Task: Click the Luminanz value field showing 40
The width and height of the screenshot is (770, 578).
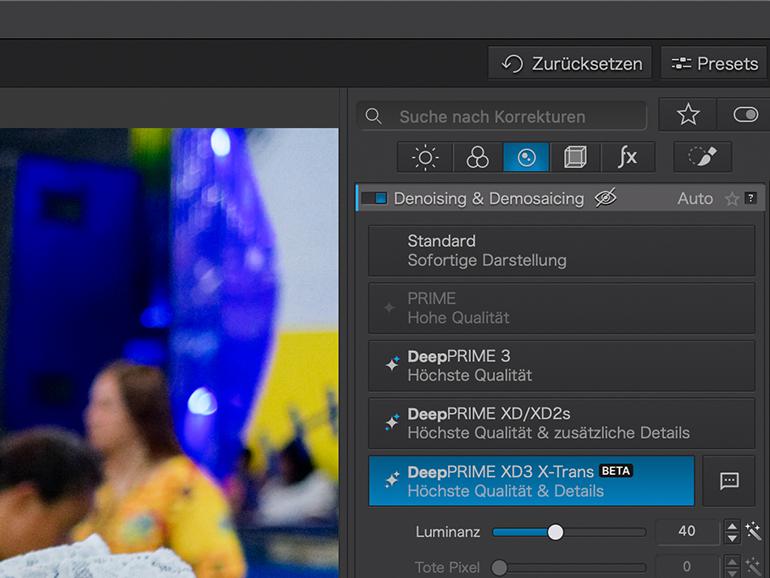Action: pos(687,531)
